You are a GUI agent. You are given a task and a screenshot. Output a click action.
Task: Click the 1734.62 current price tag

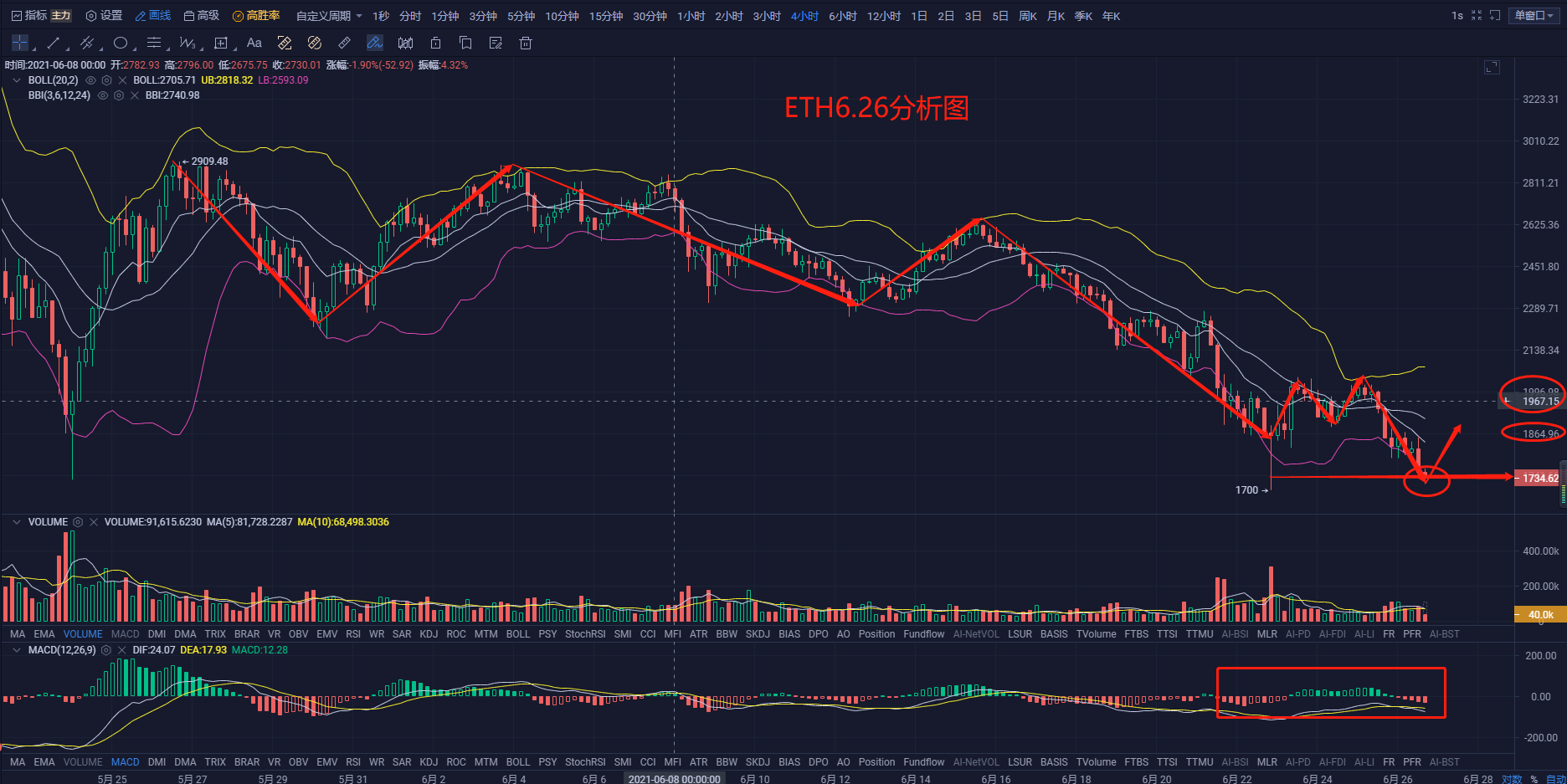coord(1539,479)
